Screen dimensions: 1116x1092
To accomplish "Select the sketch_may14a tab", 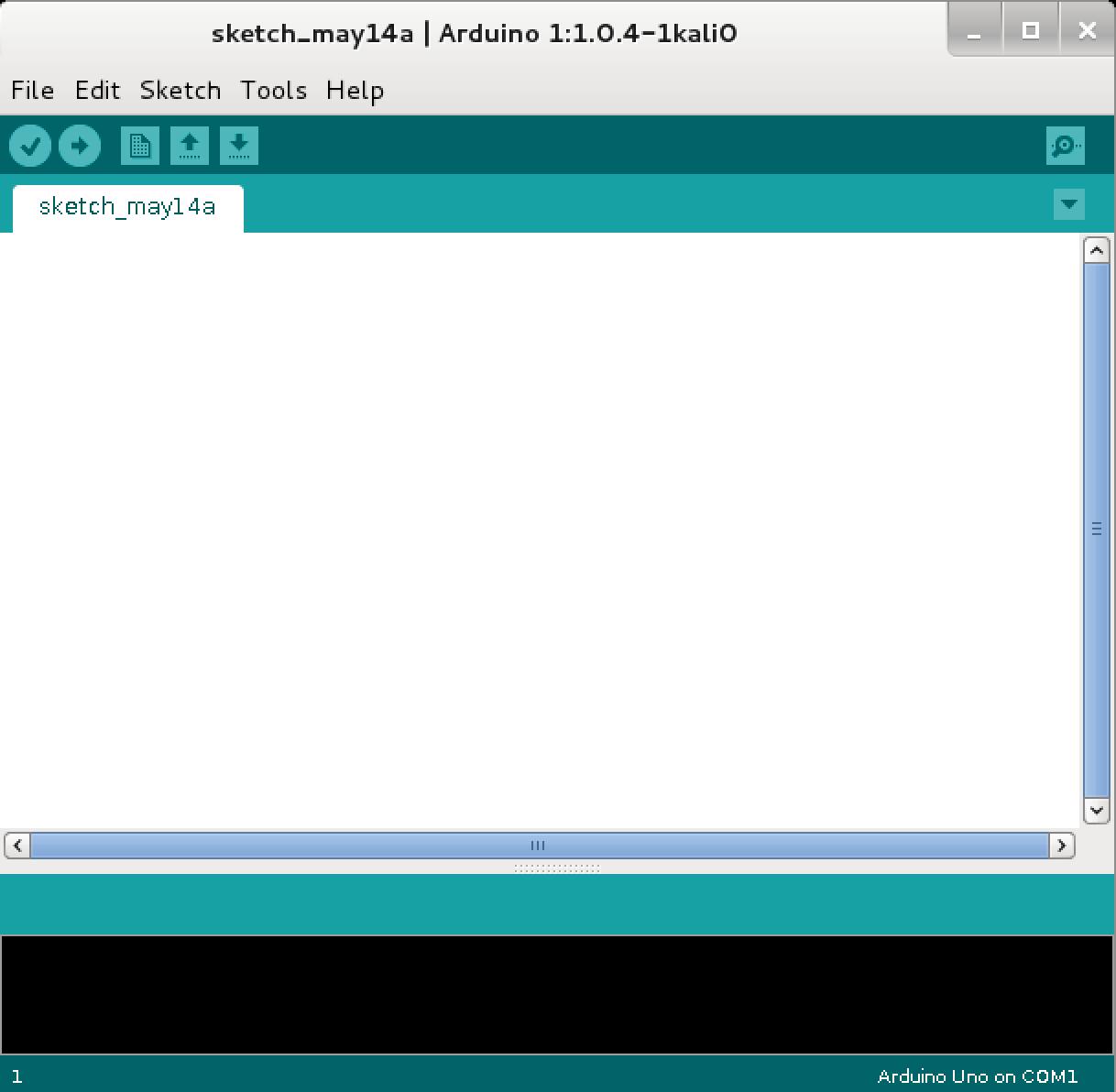I will (127, 207).
